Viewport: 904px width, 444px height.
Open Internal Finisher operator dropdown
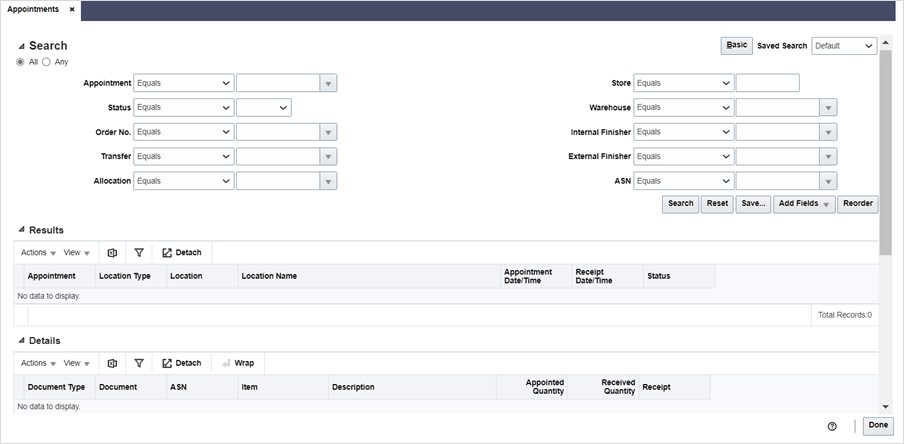click(684, 132)
